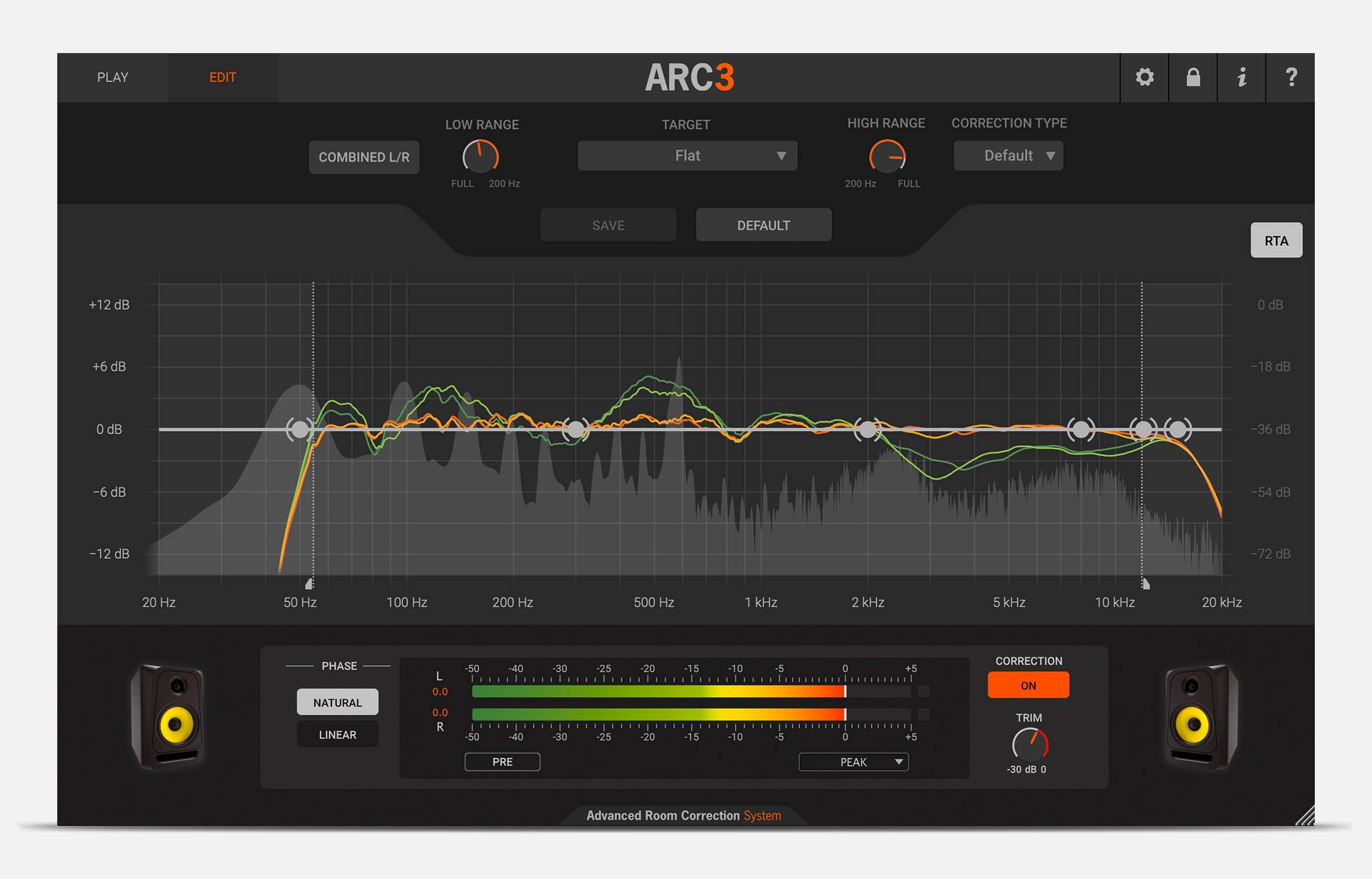Click the R channel clip indicator
The image size is (1372, 879).
924,714
